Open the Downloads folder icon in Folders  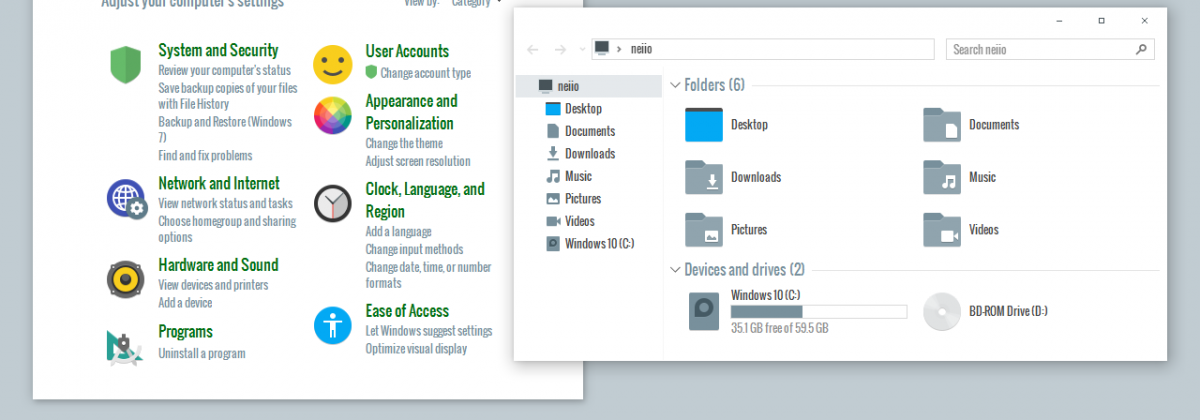tap(704, 176)
